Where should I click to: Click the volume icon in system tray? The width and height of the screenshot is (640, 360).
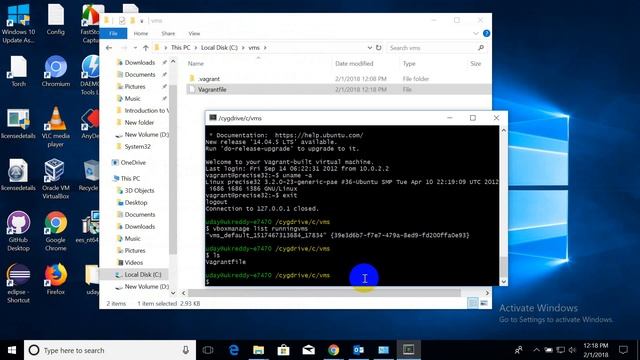pos(572,350)
